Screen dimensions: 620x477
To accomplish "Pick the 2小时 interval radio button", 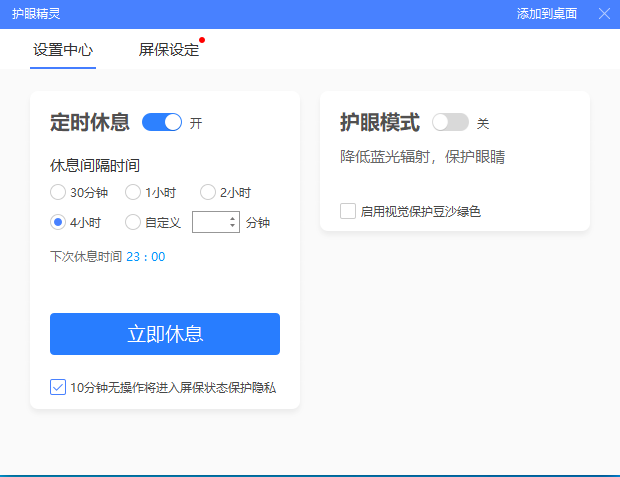I will (x=208, y=192).
